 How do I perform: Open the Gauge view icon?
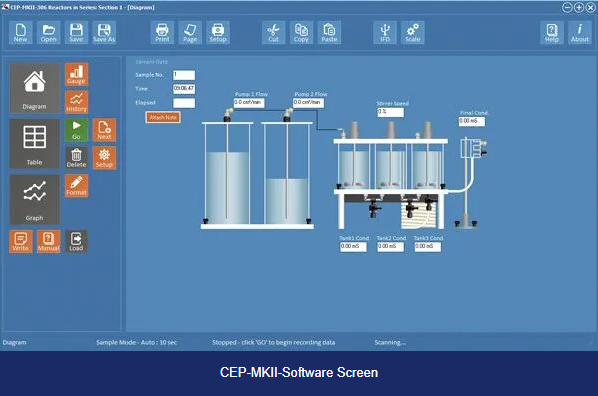76,74
